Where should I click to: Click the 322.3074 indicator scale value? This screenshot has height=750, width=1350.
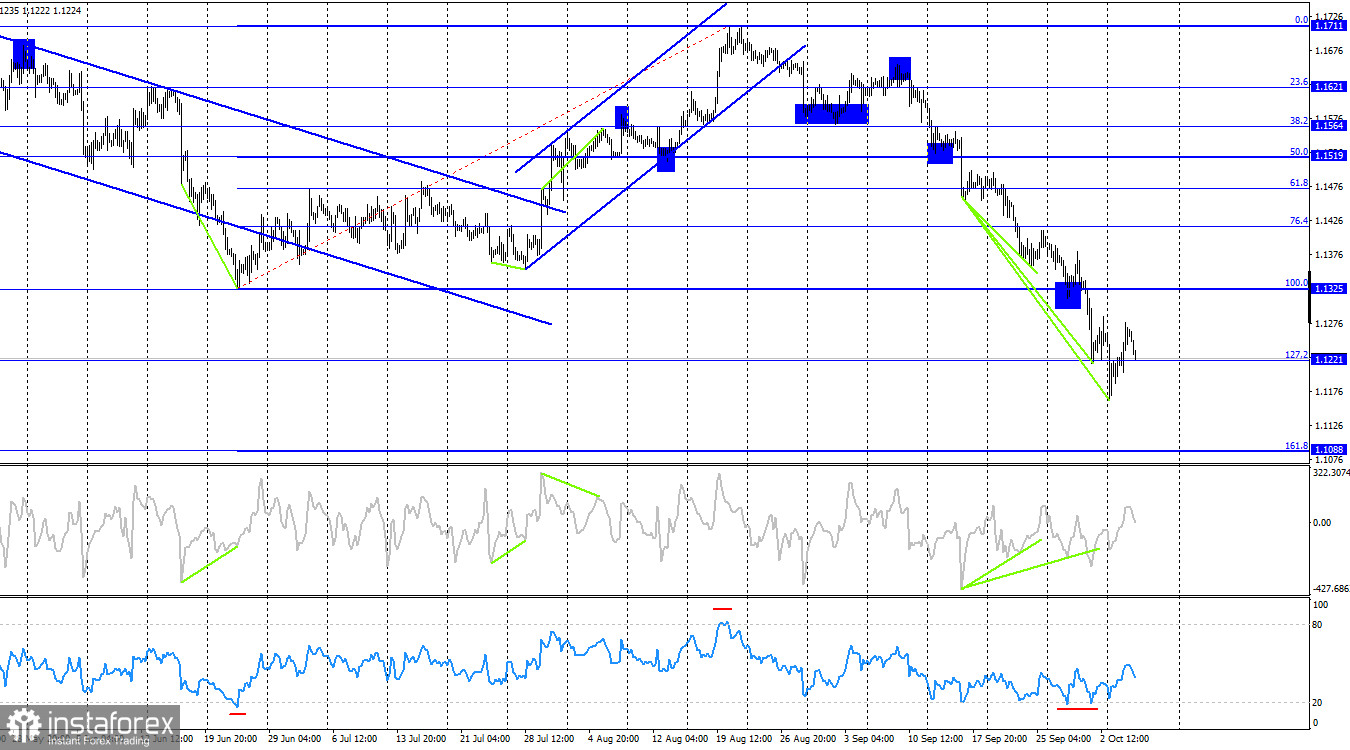(1332, 473)
